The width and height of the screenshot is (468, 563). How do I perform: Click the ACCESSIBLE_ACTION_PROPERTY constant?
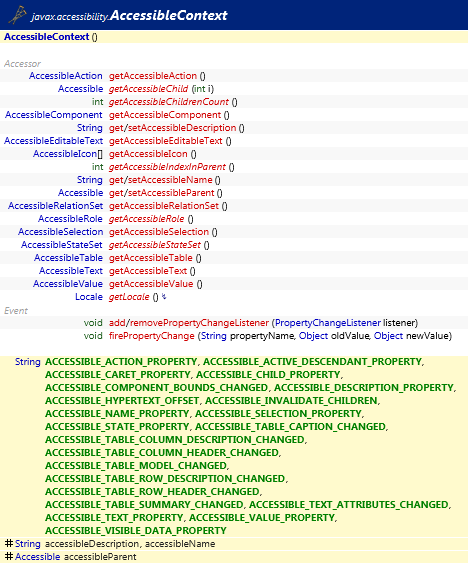point(121,362)
